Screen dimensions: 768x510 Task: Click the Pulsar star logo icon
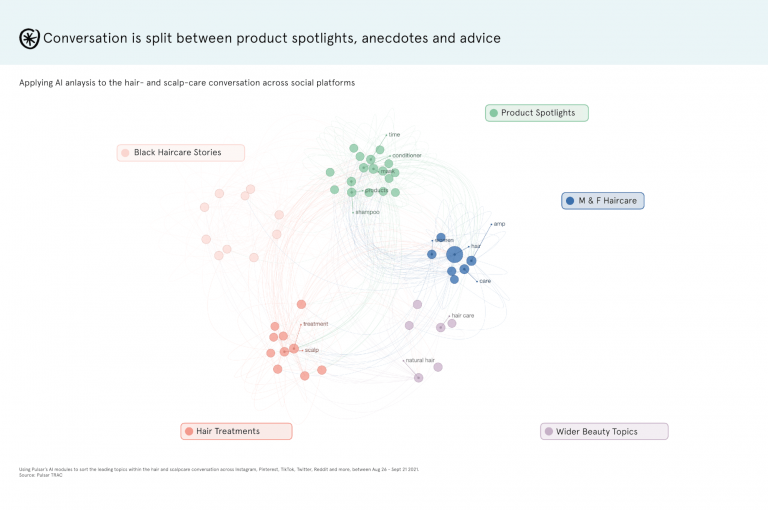point(29,38)
